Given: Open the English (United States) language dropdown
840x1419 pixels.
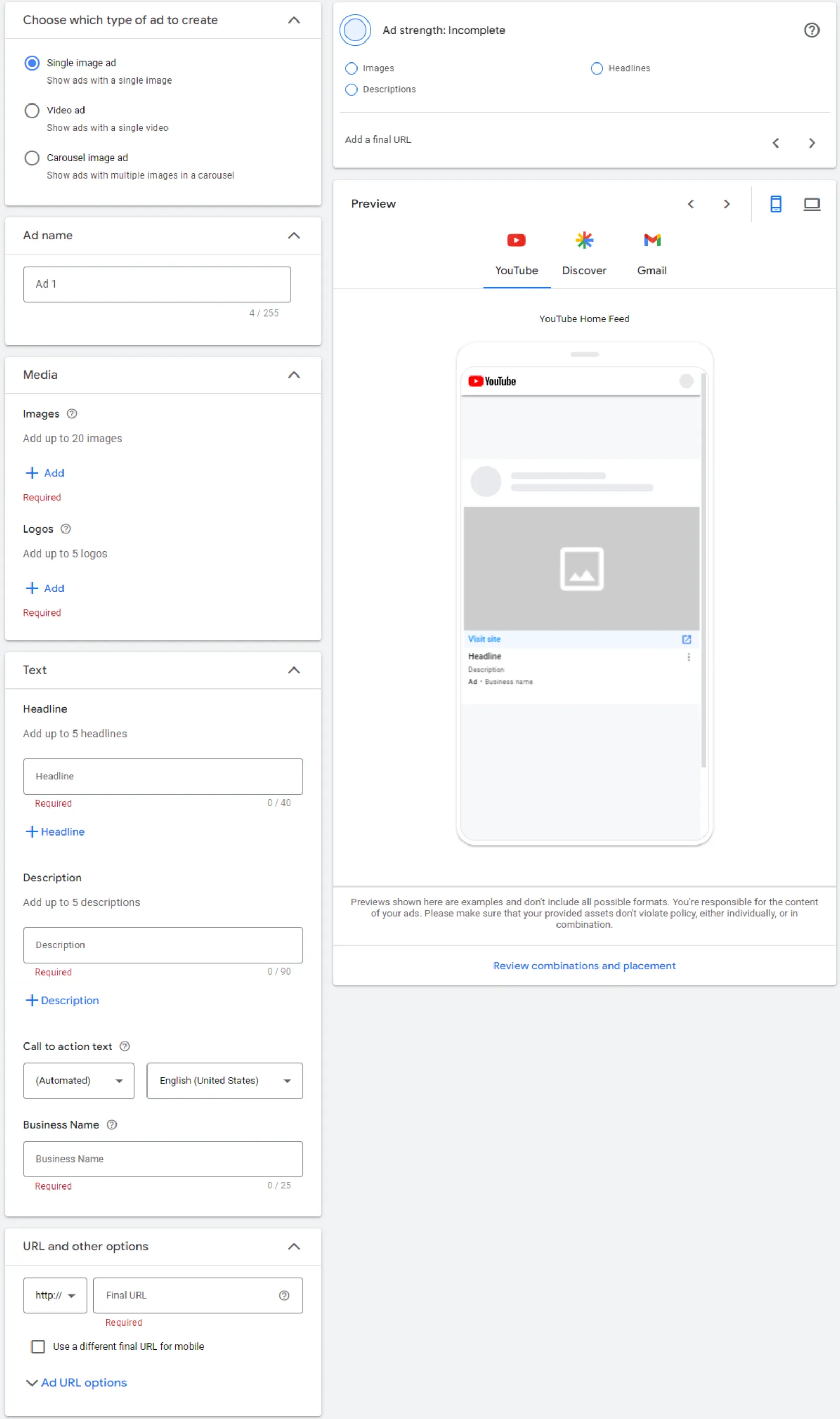Looking at the screenshot, I should coord(225,1081).
